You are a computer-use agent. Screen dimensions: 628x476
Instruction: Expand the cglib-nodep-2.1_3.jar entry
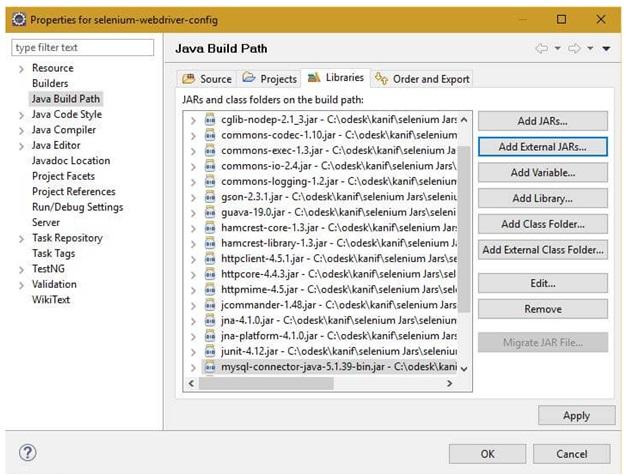tap(193, 120)
